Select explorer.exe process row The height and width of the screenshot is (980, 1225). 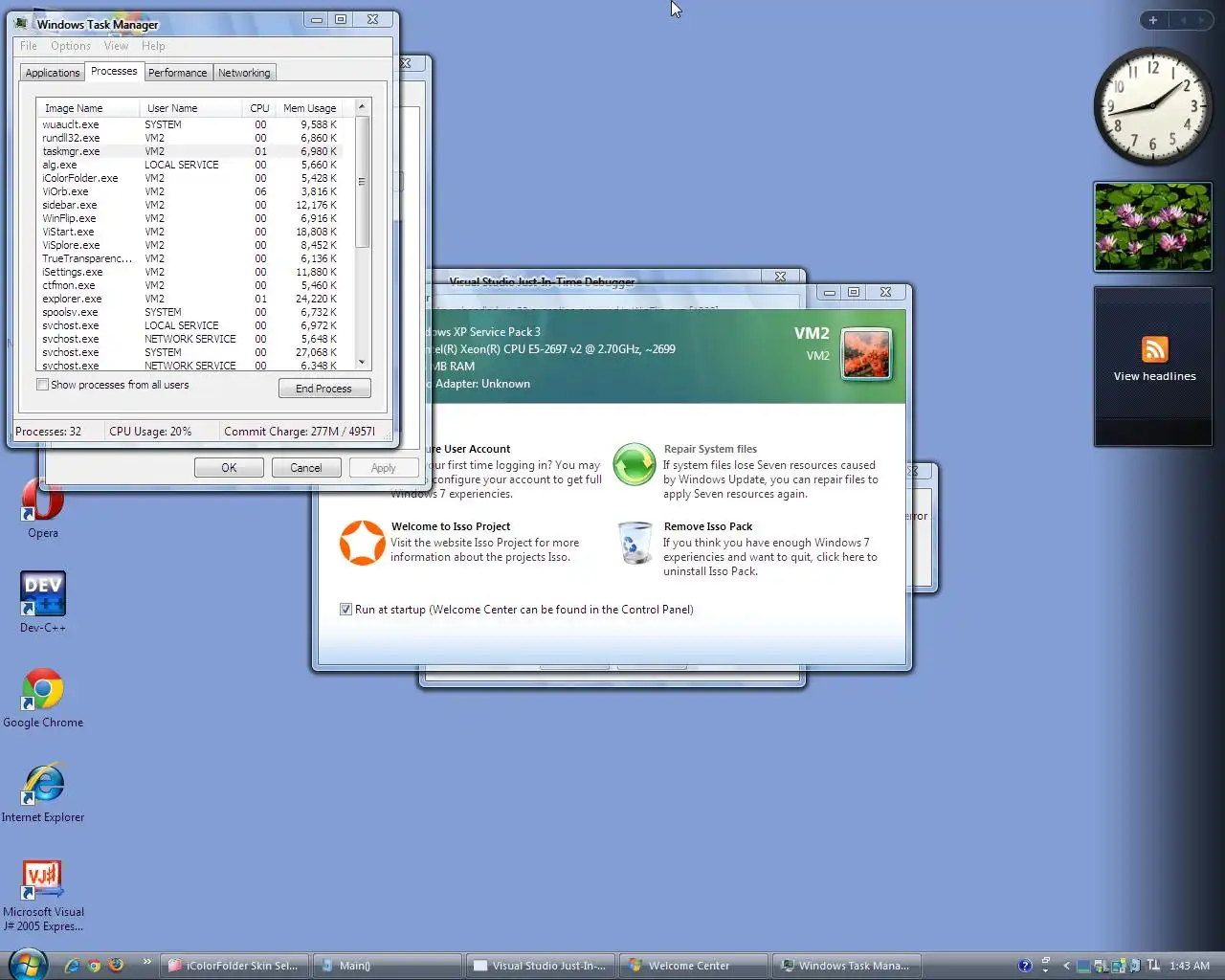coord(189,299)
